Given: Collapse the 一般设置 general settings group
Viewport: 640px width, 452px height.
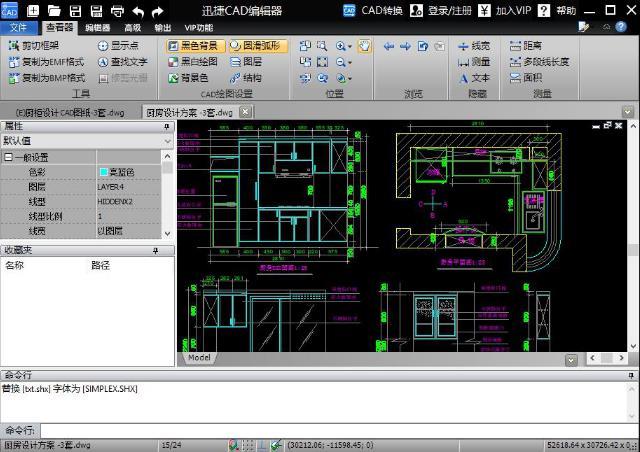Looking at the screenshot, I should (9, 157).
